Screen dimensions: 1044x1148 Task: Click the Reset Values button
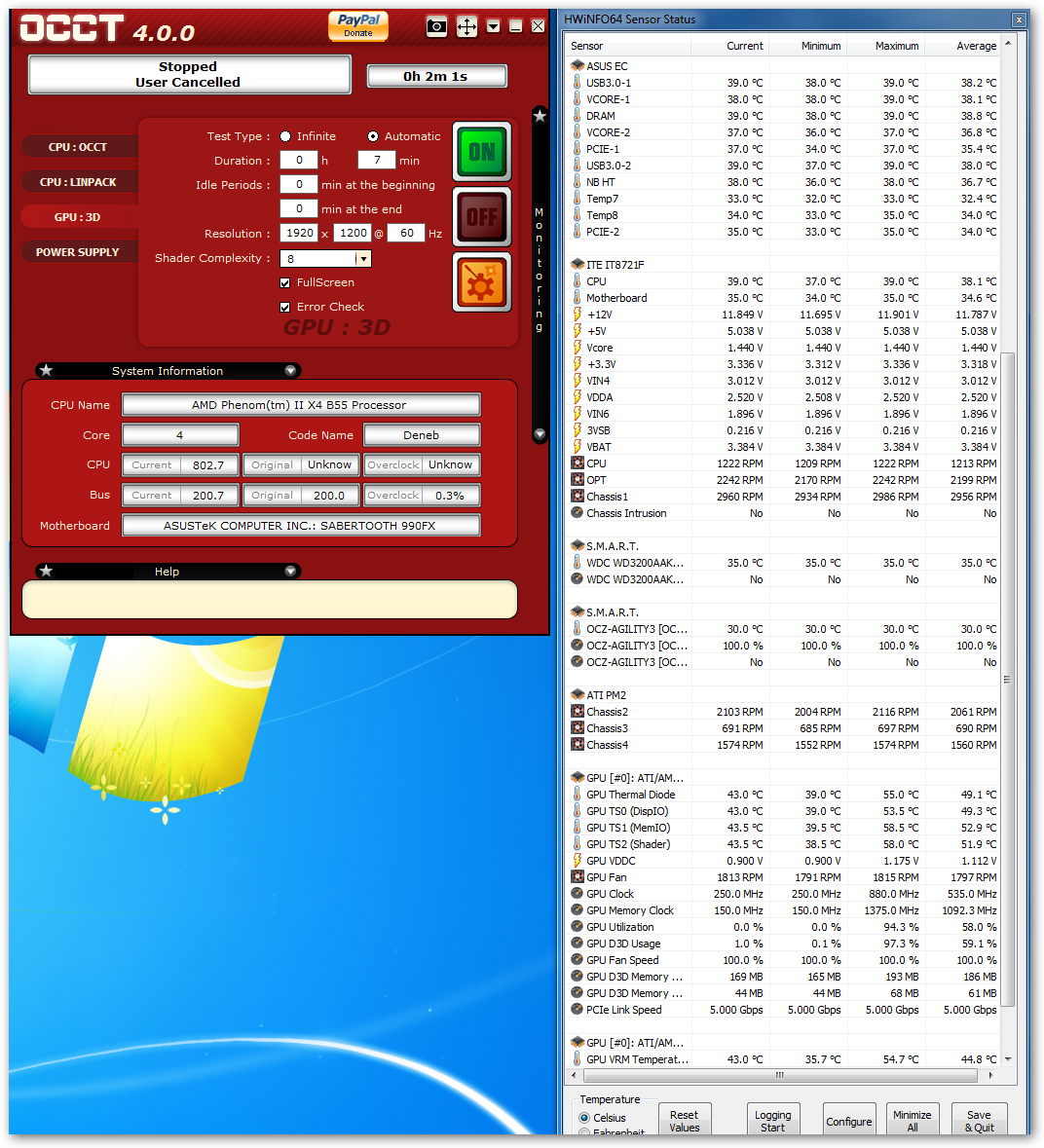click(x=684, y=1120)
